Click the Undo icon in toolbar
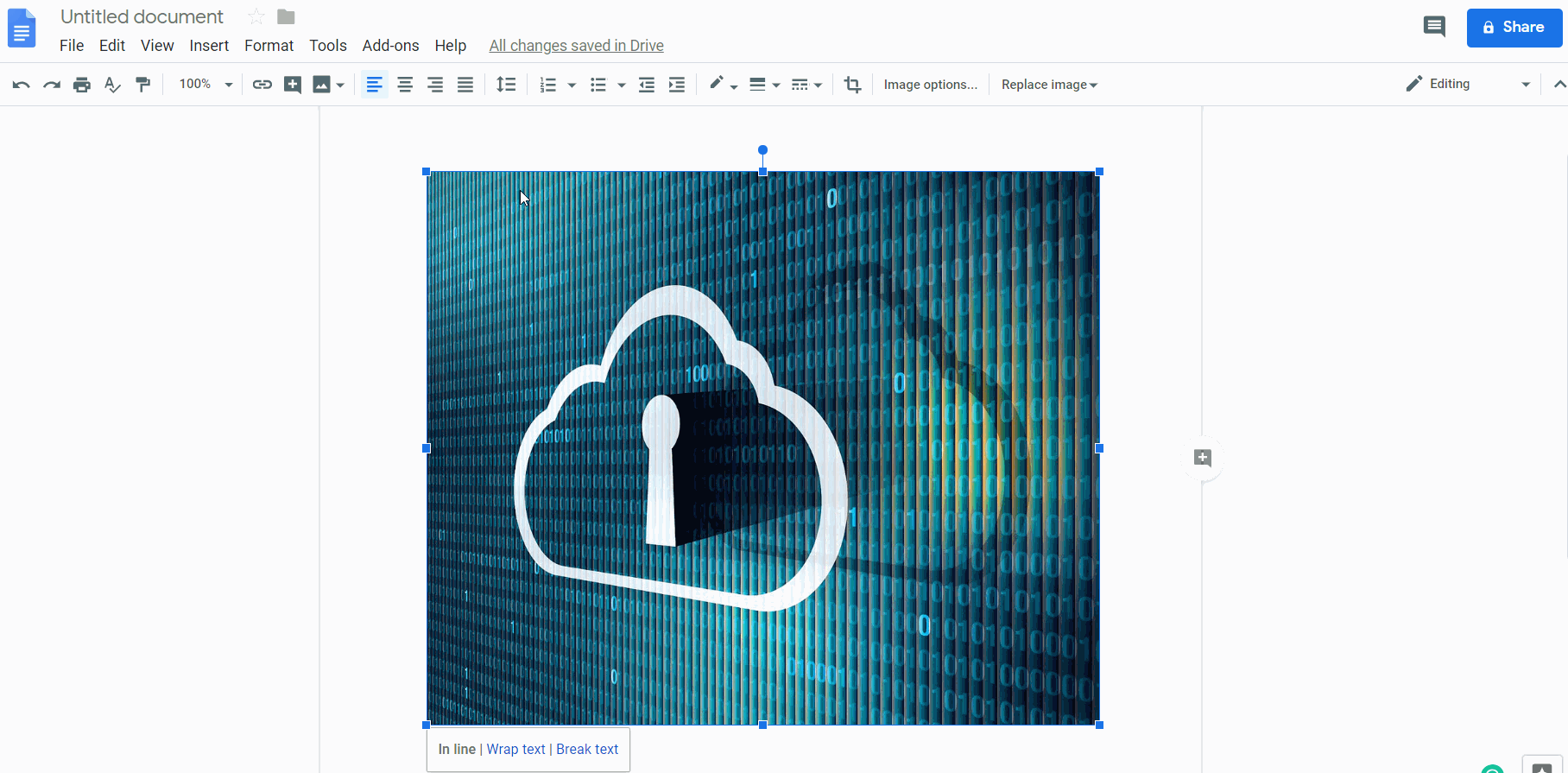Image resolution: width=1568 pixels, height=773 pixels. point(22,85)
